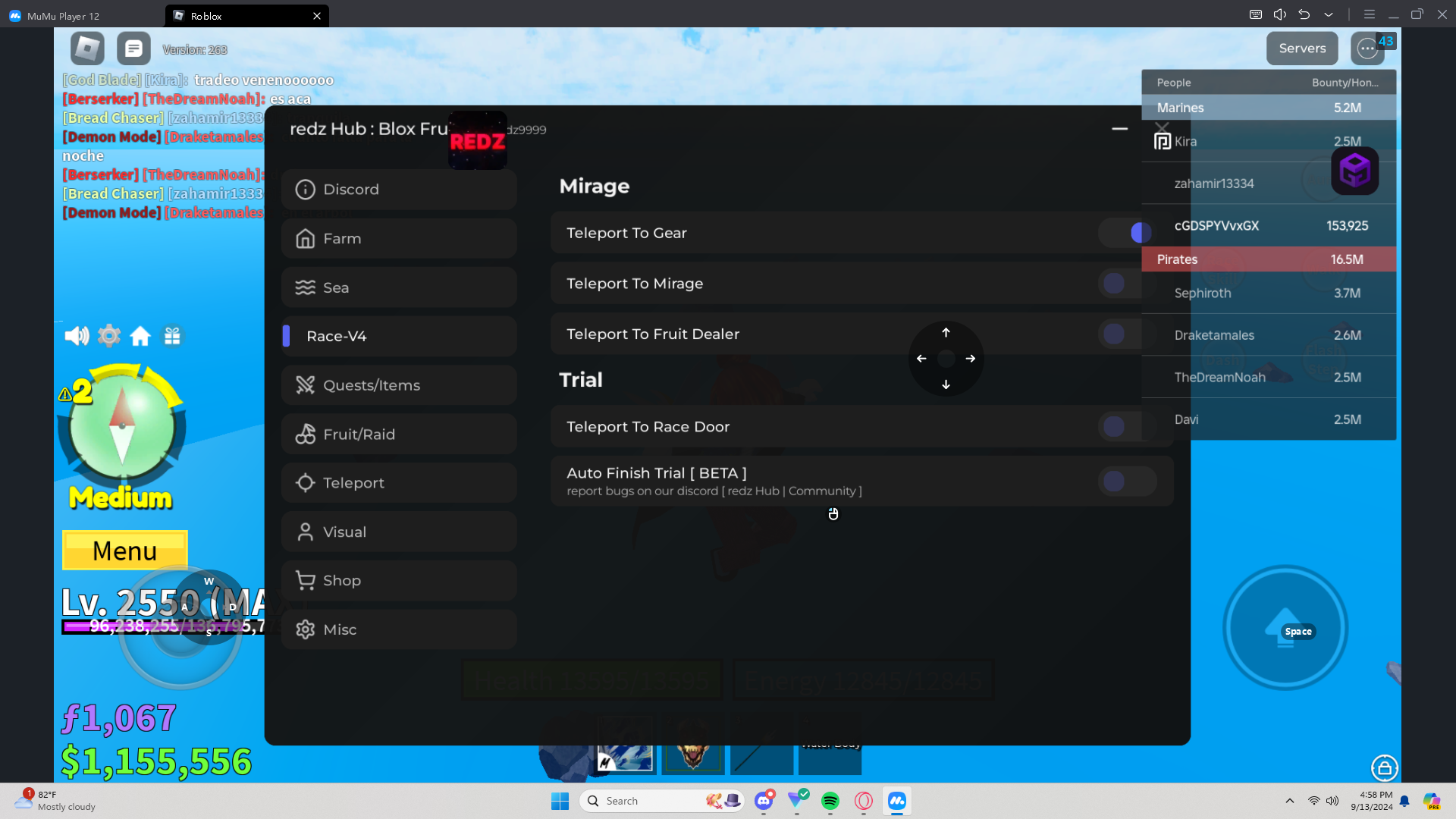Open Opera browser from taskbar
Image resolution: width=1456 pixels, height=819 pixels.
(x=864, y=801)
